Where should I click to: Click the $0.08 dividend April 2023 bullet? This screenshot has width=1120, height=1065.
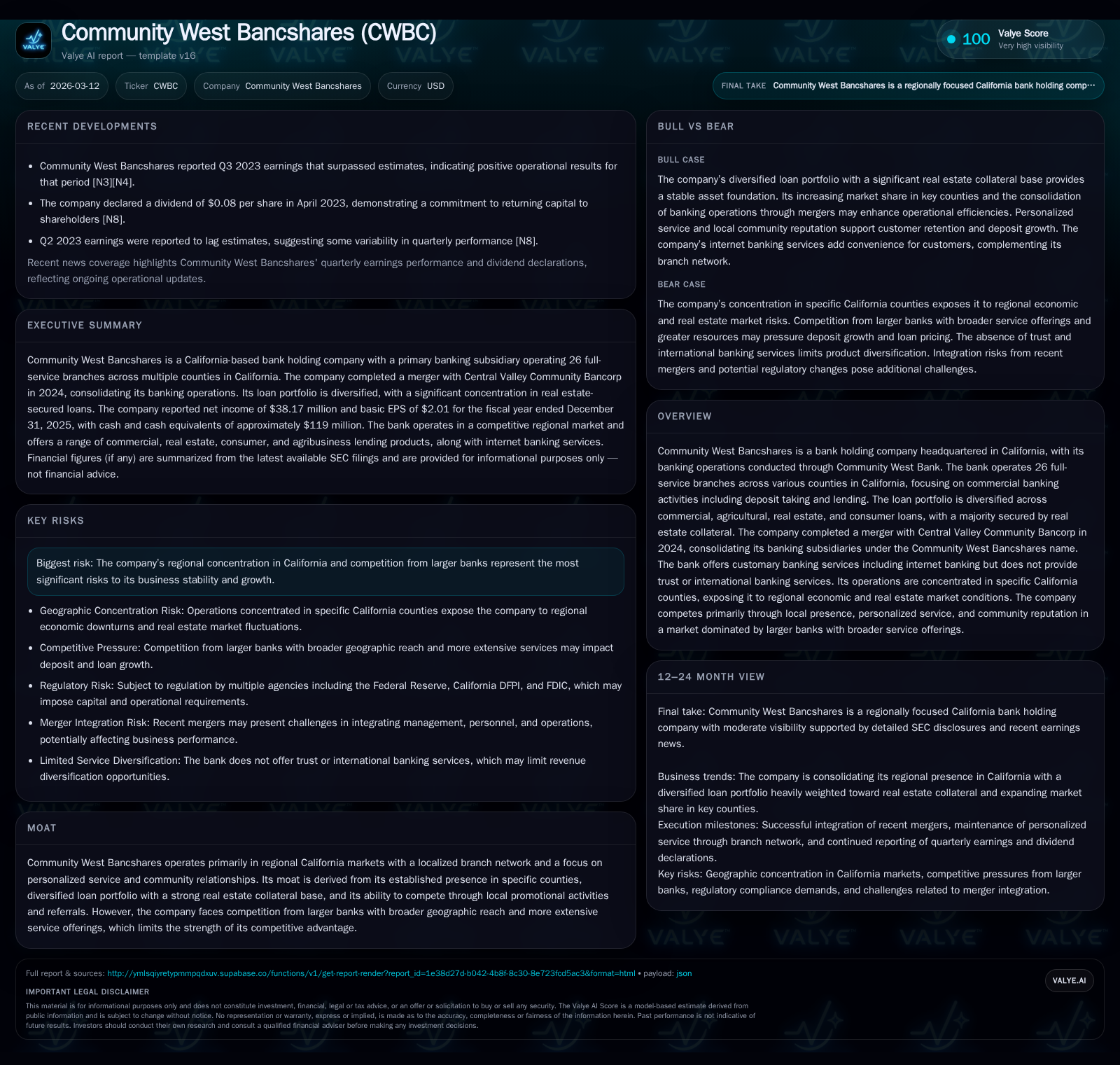click(x=314, y=211)
